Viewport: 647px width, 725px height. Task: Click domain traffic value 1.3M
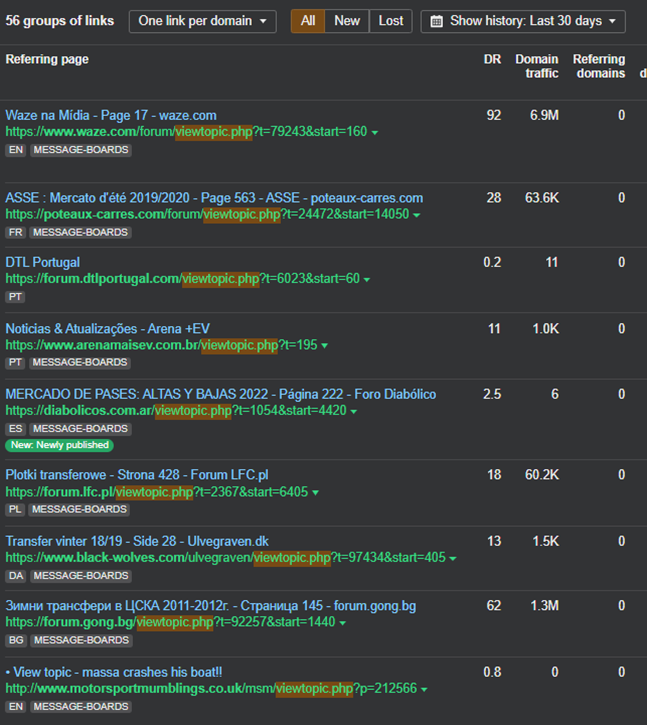[544, 606]
